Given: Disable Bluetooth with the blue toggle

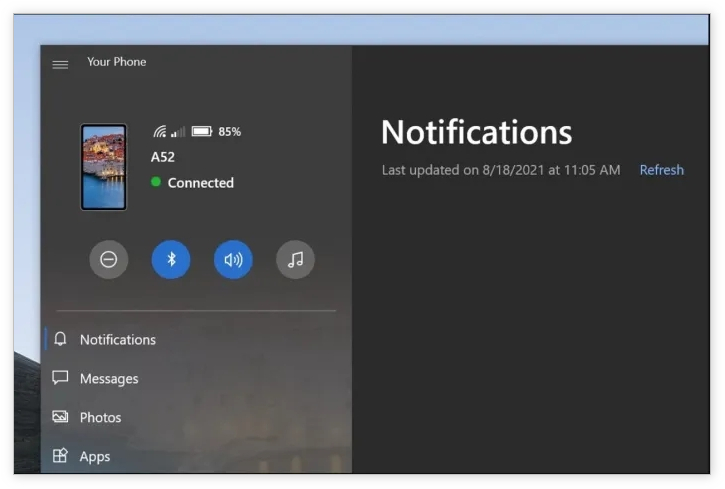Looking at the screenshot, I should click(x=171, y=260).
